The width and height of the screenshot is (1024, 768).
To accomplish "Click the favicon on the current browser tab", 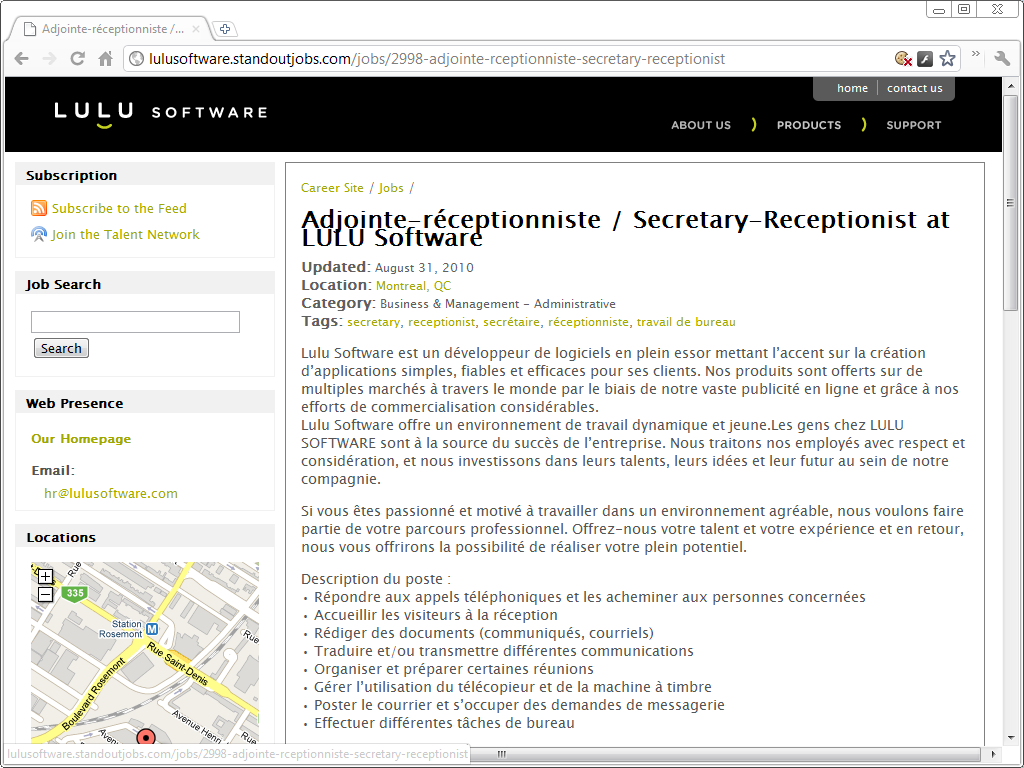I will coord(31,29).
